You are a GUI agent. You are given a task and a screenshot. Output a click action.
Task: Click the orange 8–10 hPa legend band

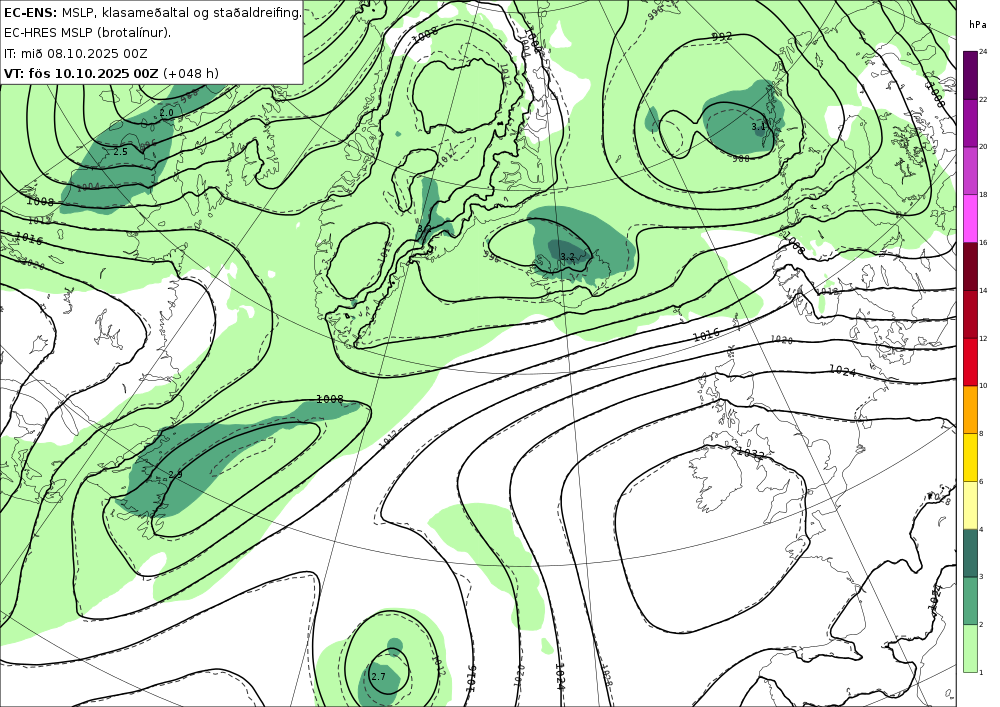[970, 409]
